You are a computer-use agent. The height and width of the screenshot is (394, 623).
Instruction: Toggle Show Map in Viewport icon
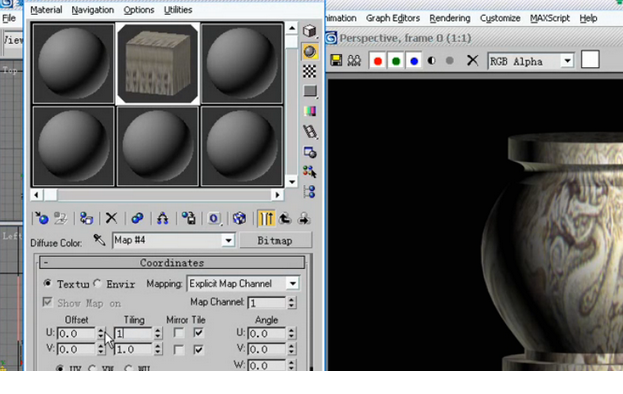(239, 218)
